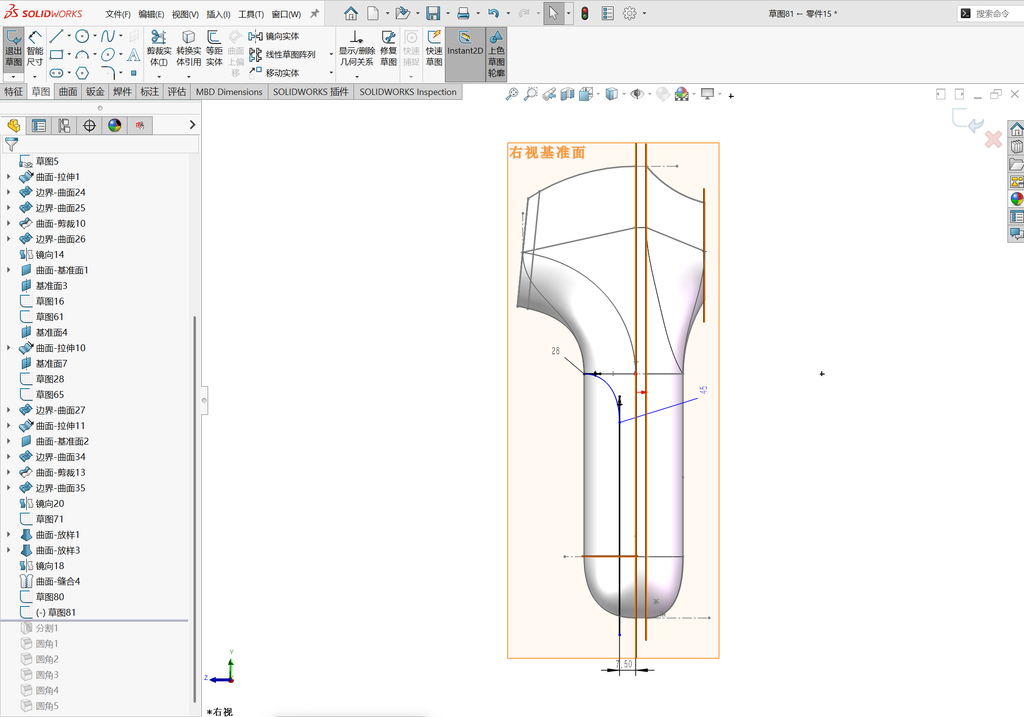The height and width of the screenshot is (717, 1024).
Task: Click 显示/删除几何关系 tool
Action: (357, 48)
